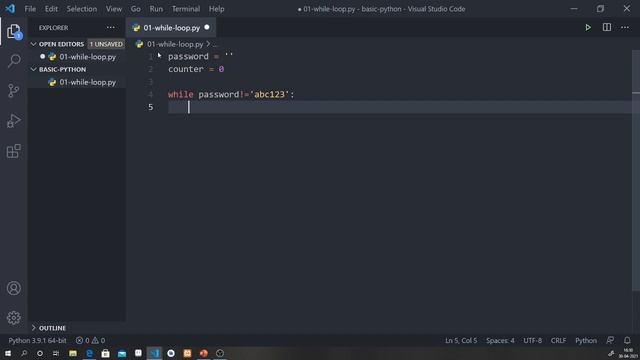
Task: Open the Search view in activity bar
Action: click(13, 61)
